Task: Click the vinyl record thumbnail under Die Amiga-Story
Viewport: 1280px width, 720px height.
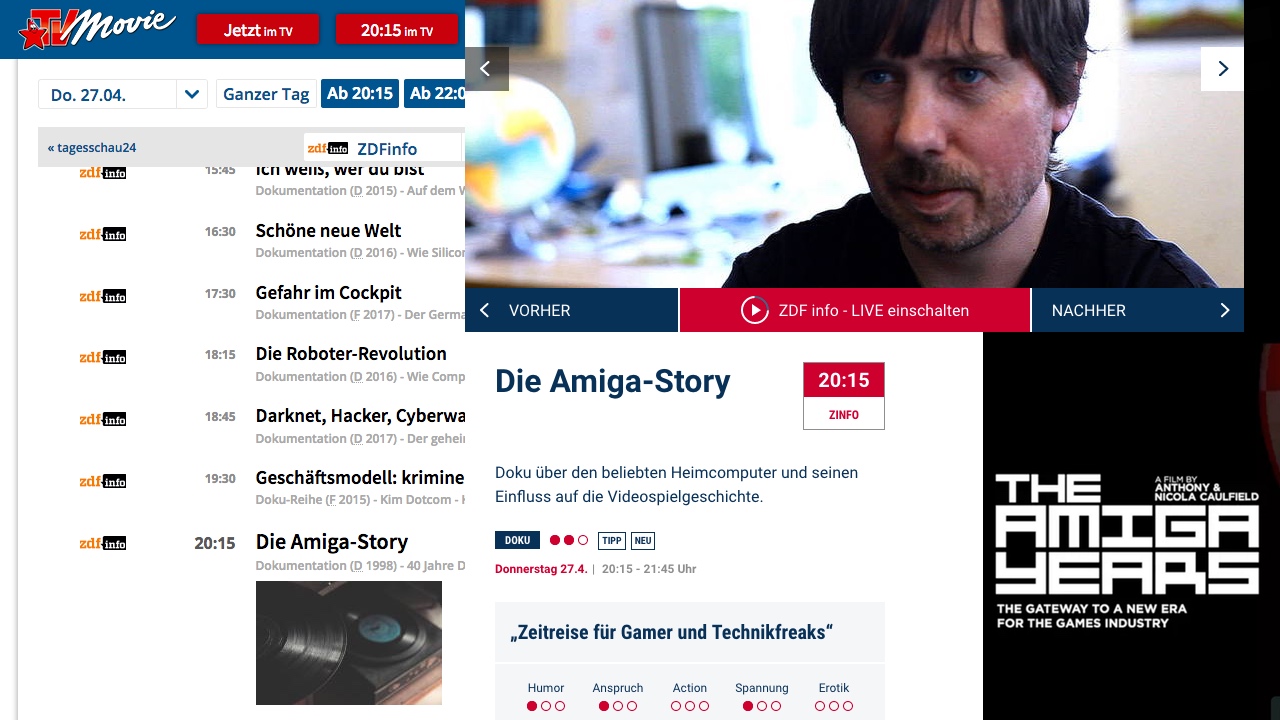Action: click(349, 643)
